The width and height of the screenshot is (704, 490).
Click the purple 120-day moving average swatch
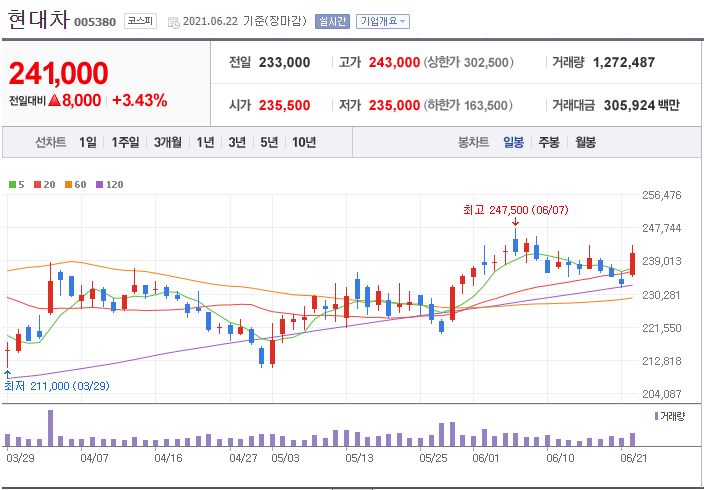point(100,185)
